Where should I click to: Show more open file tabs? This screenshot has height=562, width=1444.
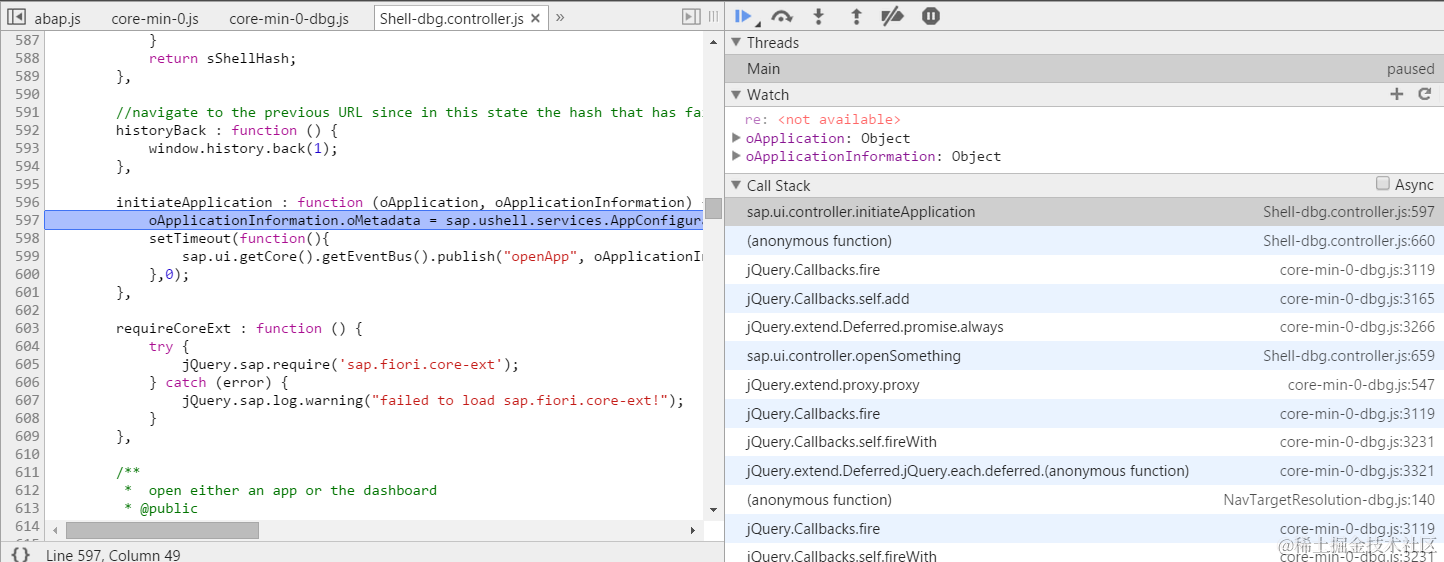(560, 17)
